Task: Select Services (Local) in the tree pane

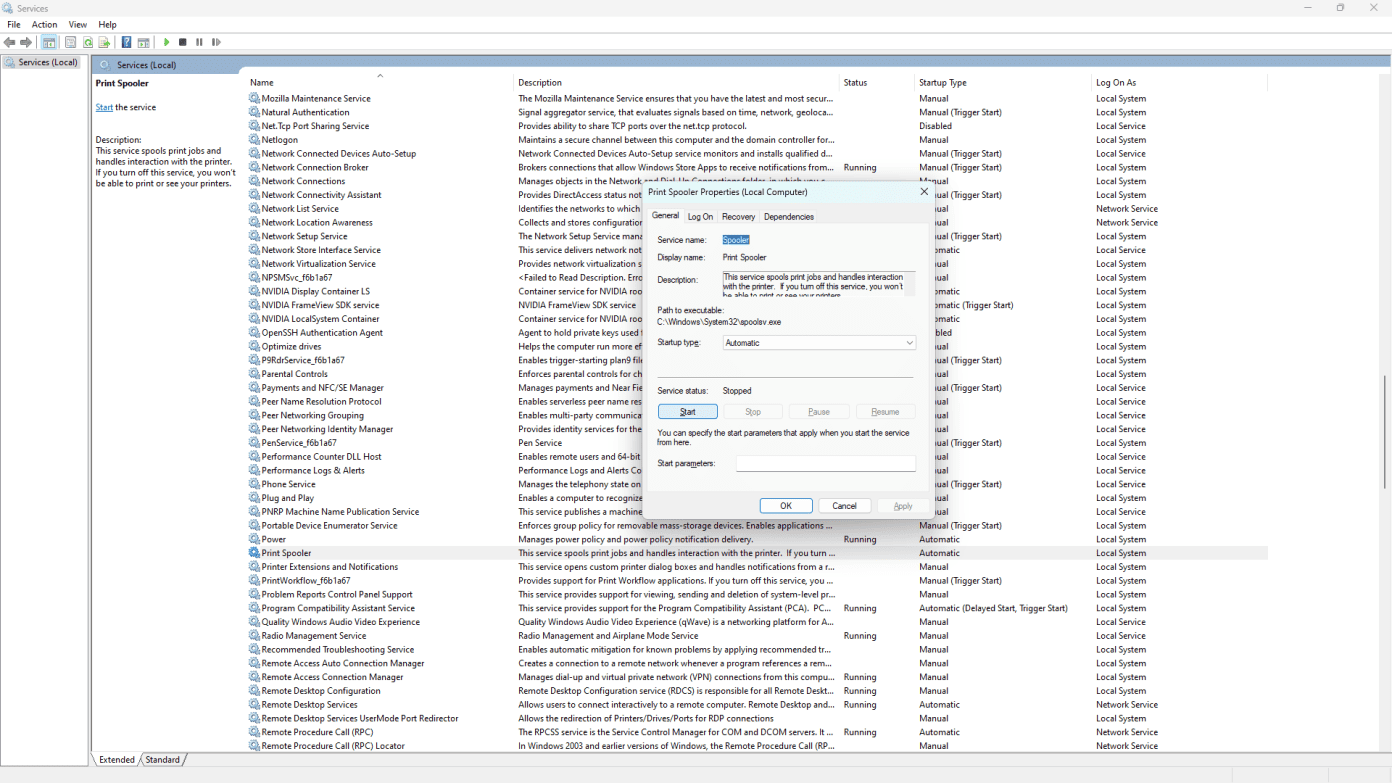Action: coord(41,61)
